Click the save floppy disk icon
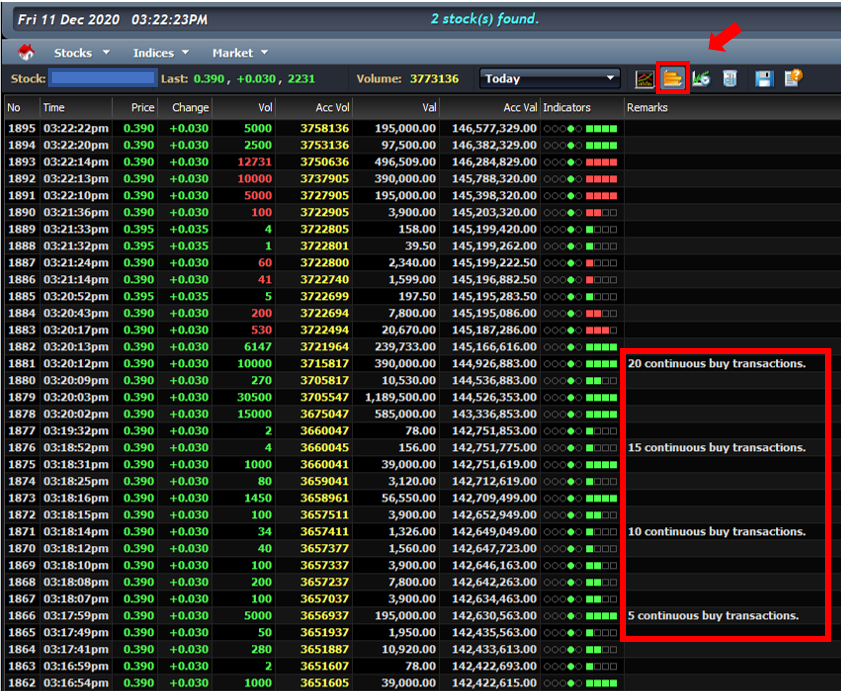Viewport: 841px width, 691px height. pyautogui.click(x=763, y=78)
